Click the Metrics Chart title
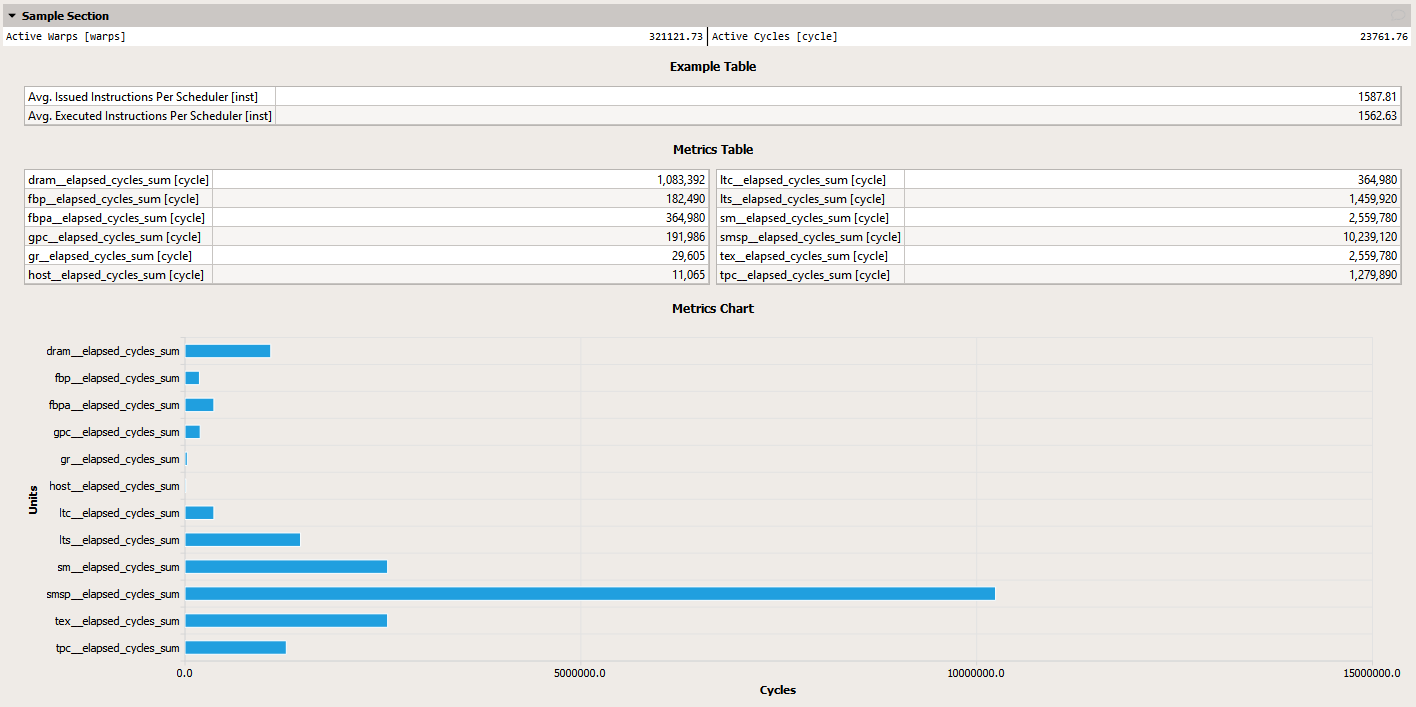This screenshot has width=1416, height=707. 712,309
